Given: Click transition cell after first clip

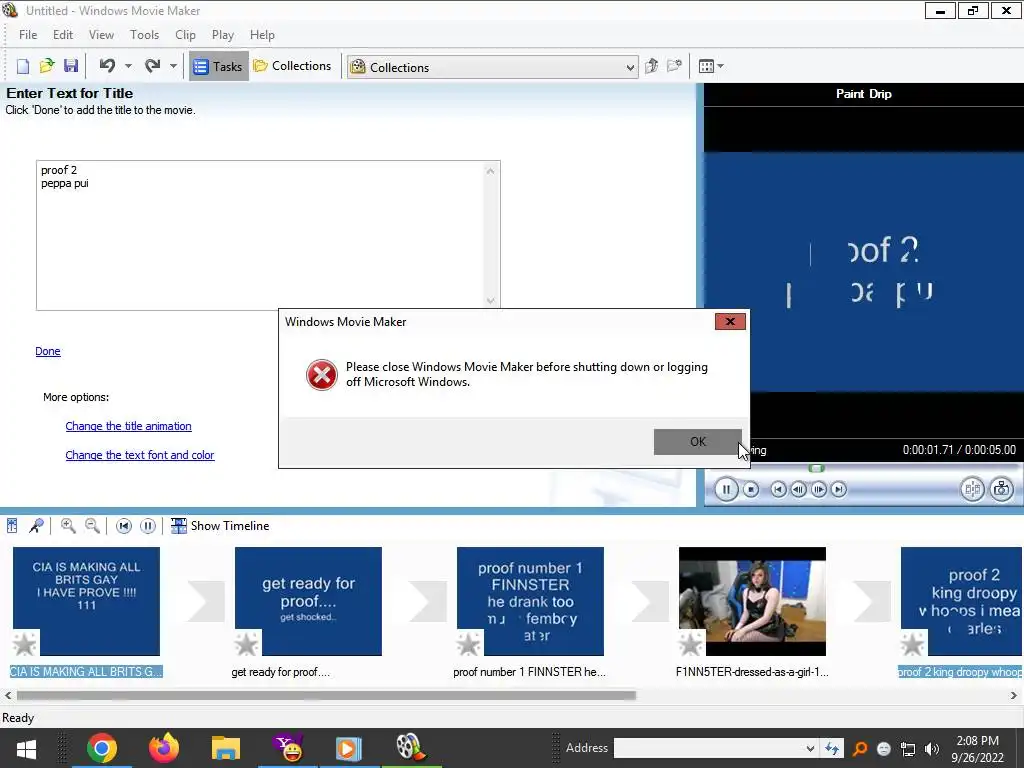Looking at the screenshot, I should tap(206, 601).
